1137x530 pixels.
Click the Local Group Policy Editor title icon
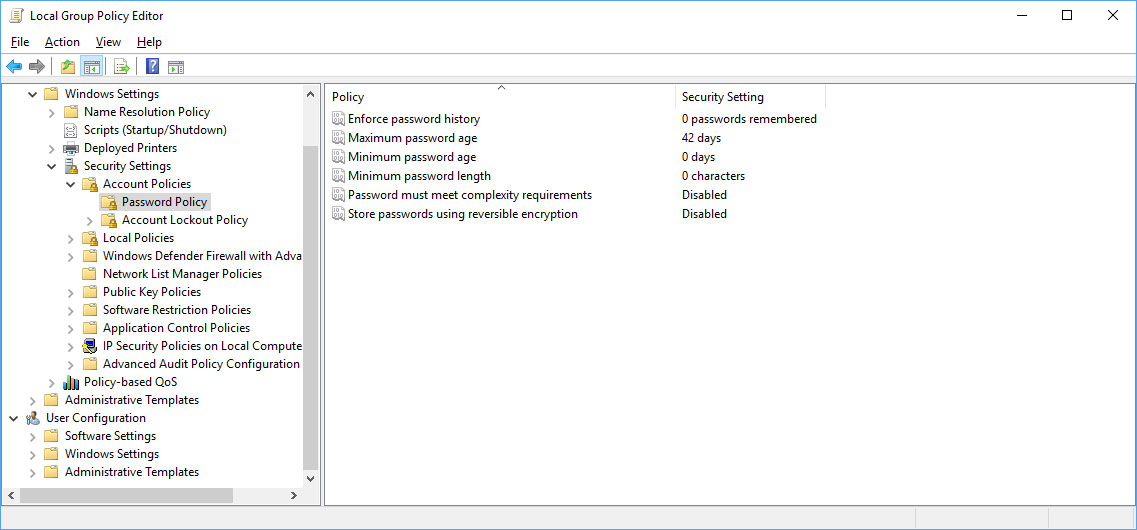coord(16,15)
